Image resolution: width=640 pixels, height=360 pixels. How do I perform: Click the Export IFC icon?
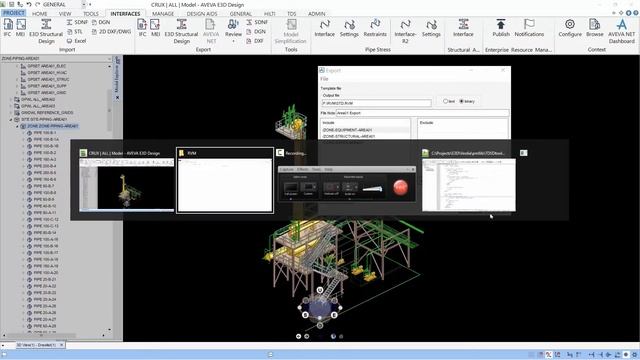(x=142, y=28)
